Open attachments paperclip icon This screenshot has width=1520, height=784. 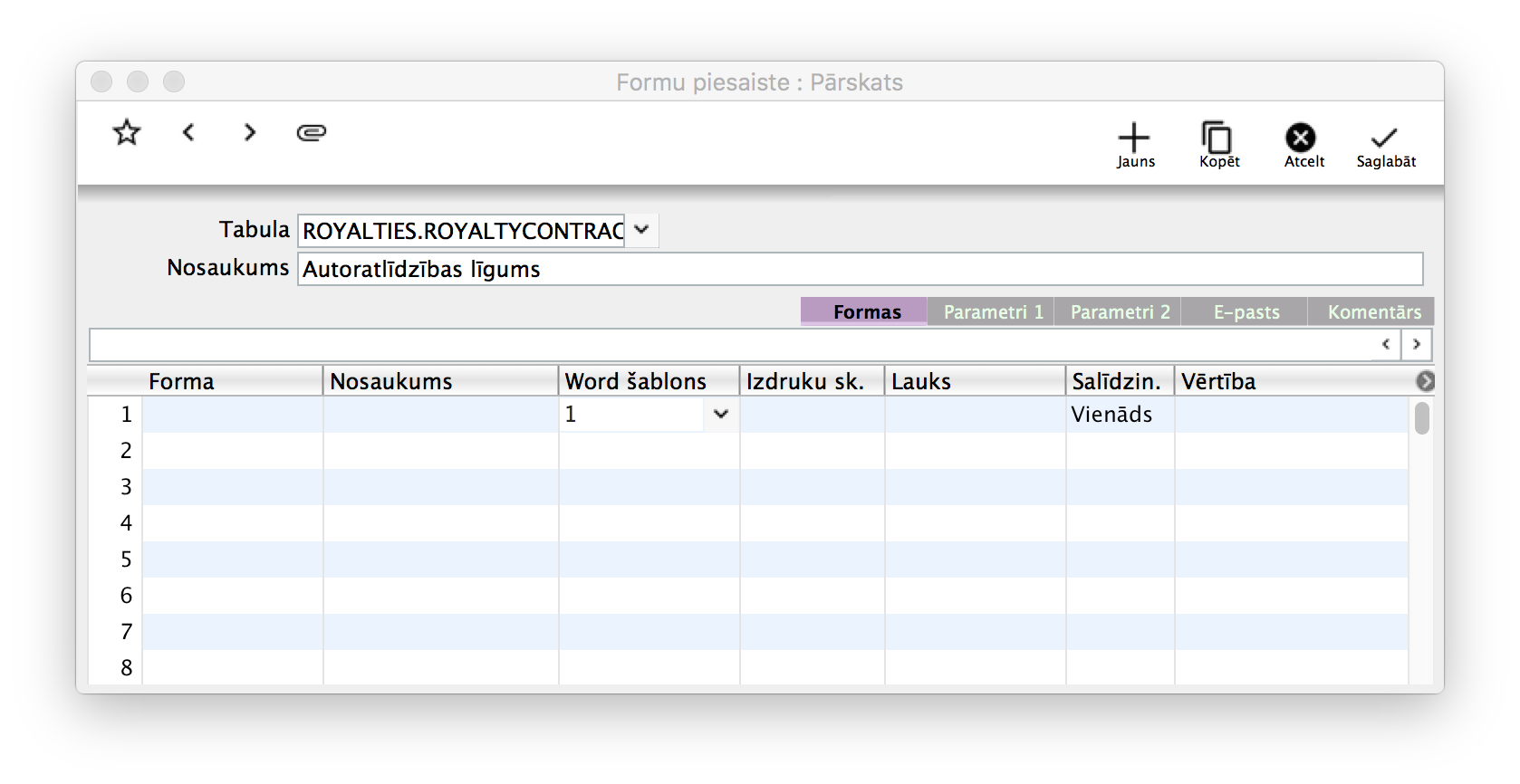311,133
